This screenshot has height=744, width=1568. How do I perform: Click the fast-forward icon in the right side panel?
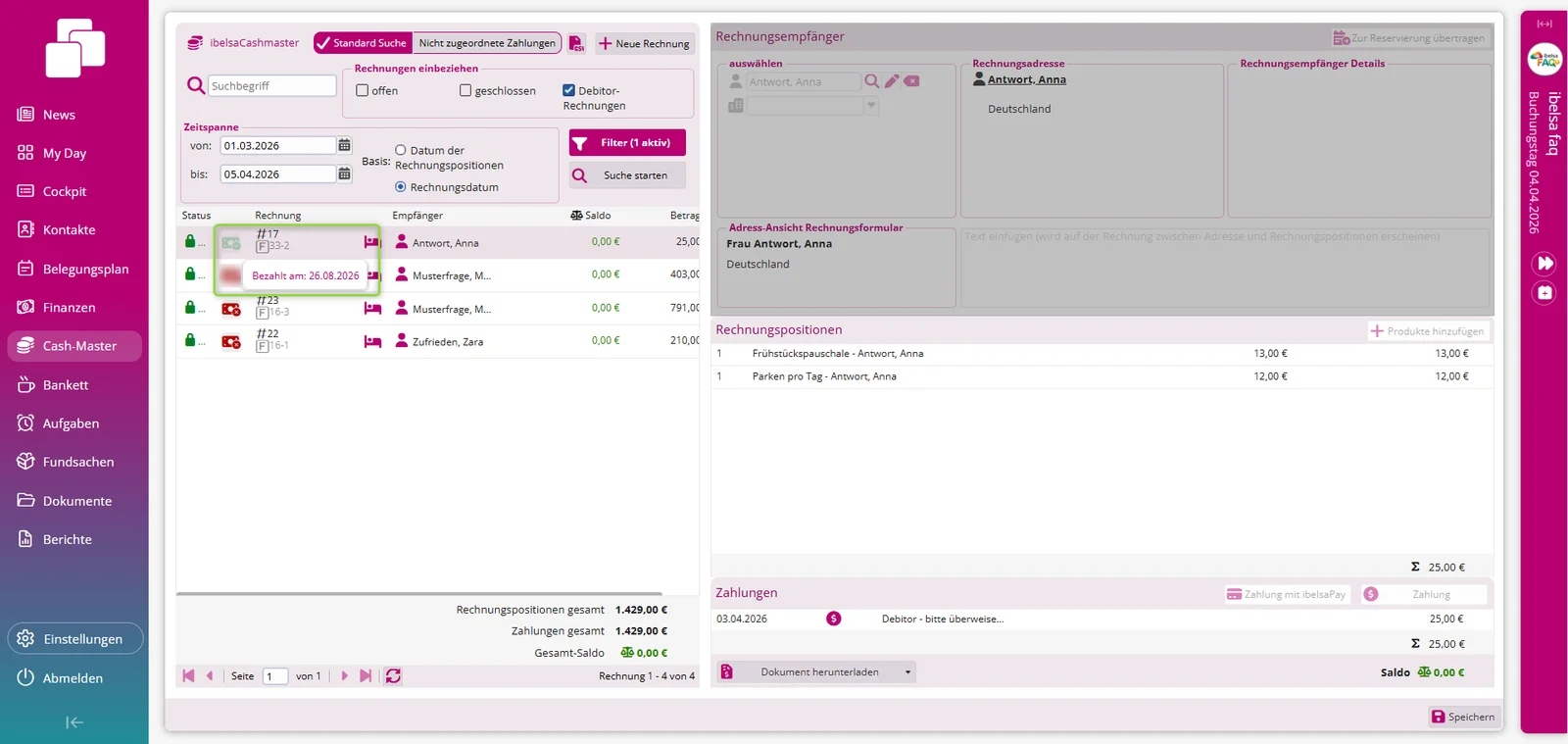[x=1544, y=263]
